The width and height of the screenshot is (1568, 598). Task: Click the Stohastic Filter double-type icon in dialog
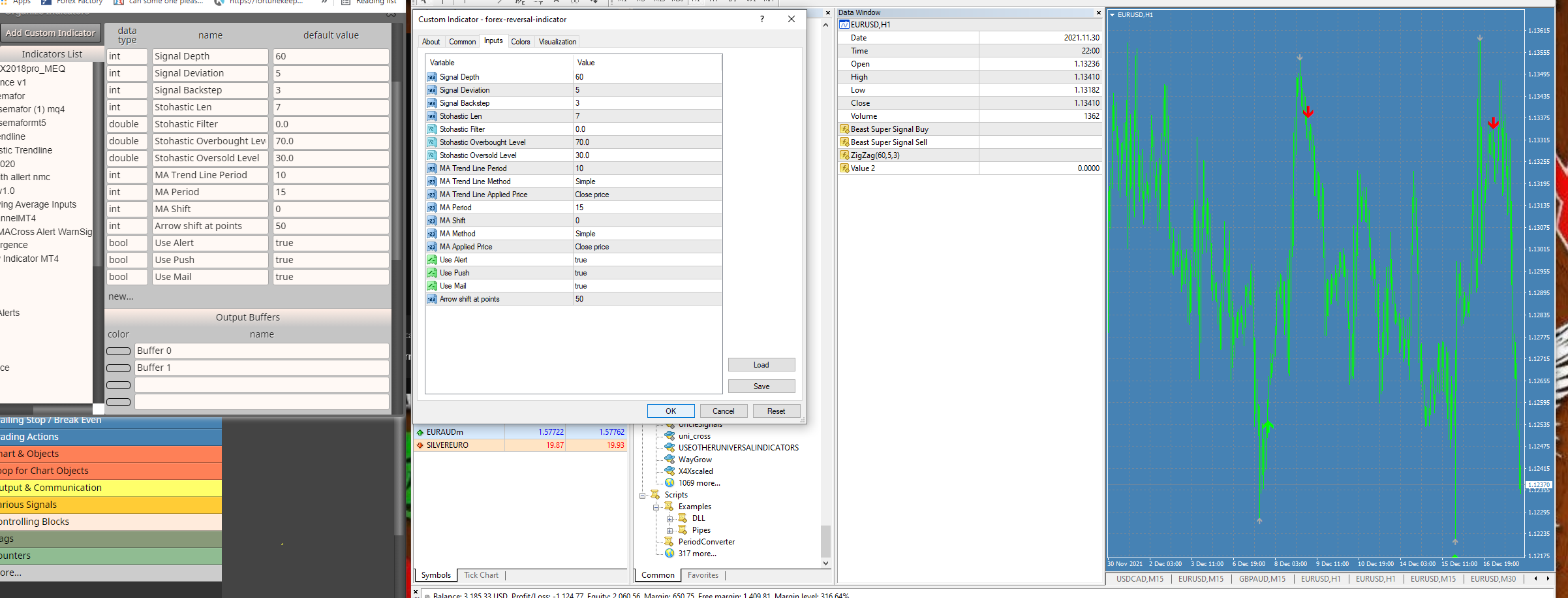click(431, 129)
